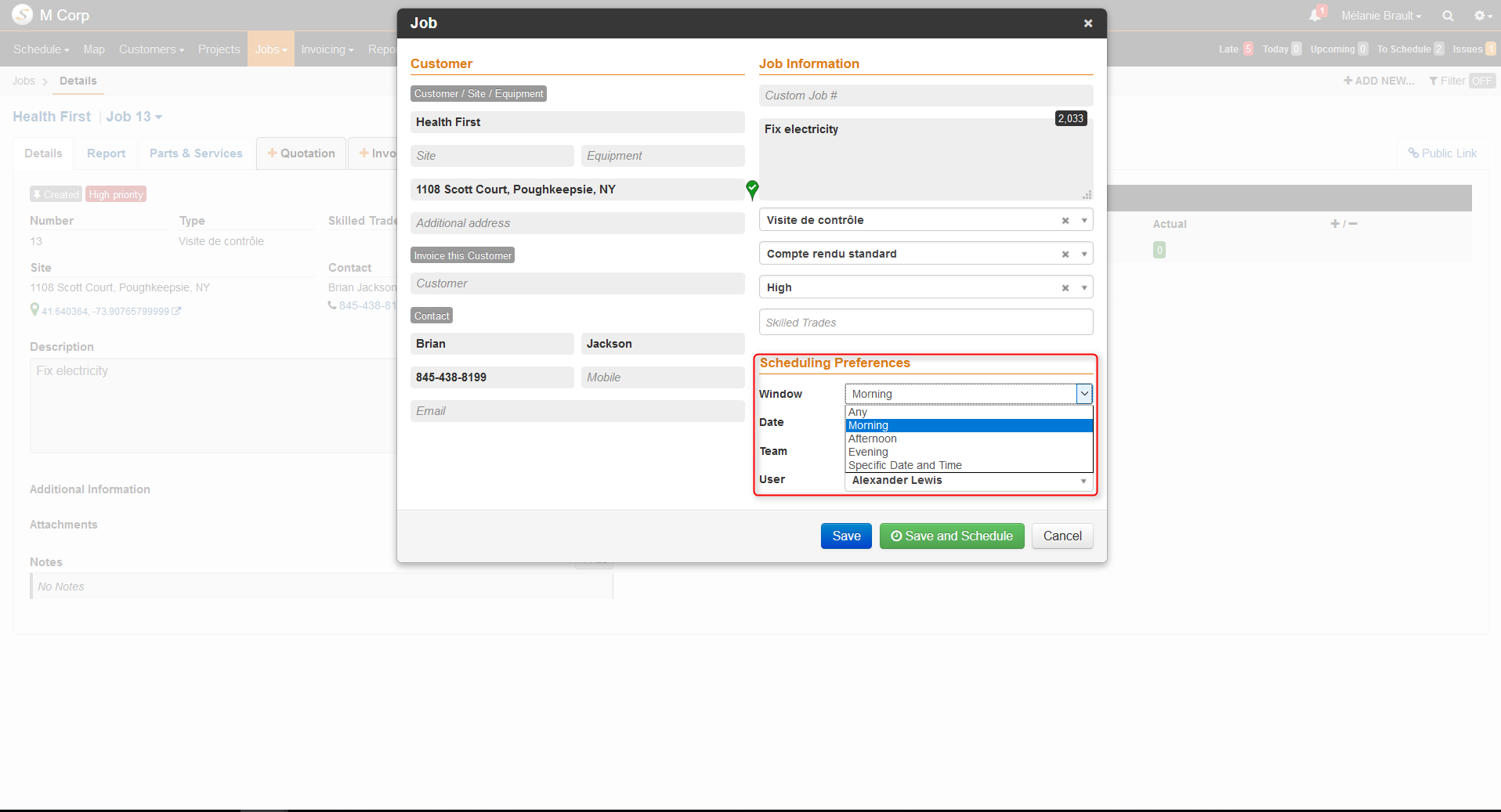
Task: Open the job type Visite de contrôle dropdown
Action: [x=926, y=220]
